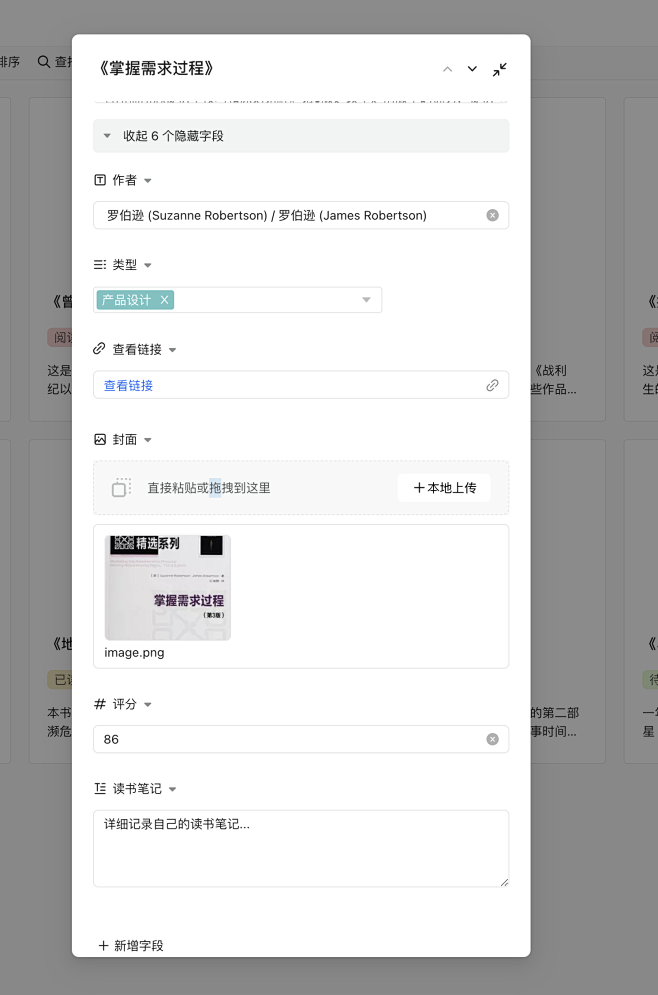Open the 评分 field options menu
The width and height of the screenshot is (658, 995).
click(148, 705)
